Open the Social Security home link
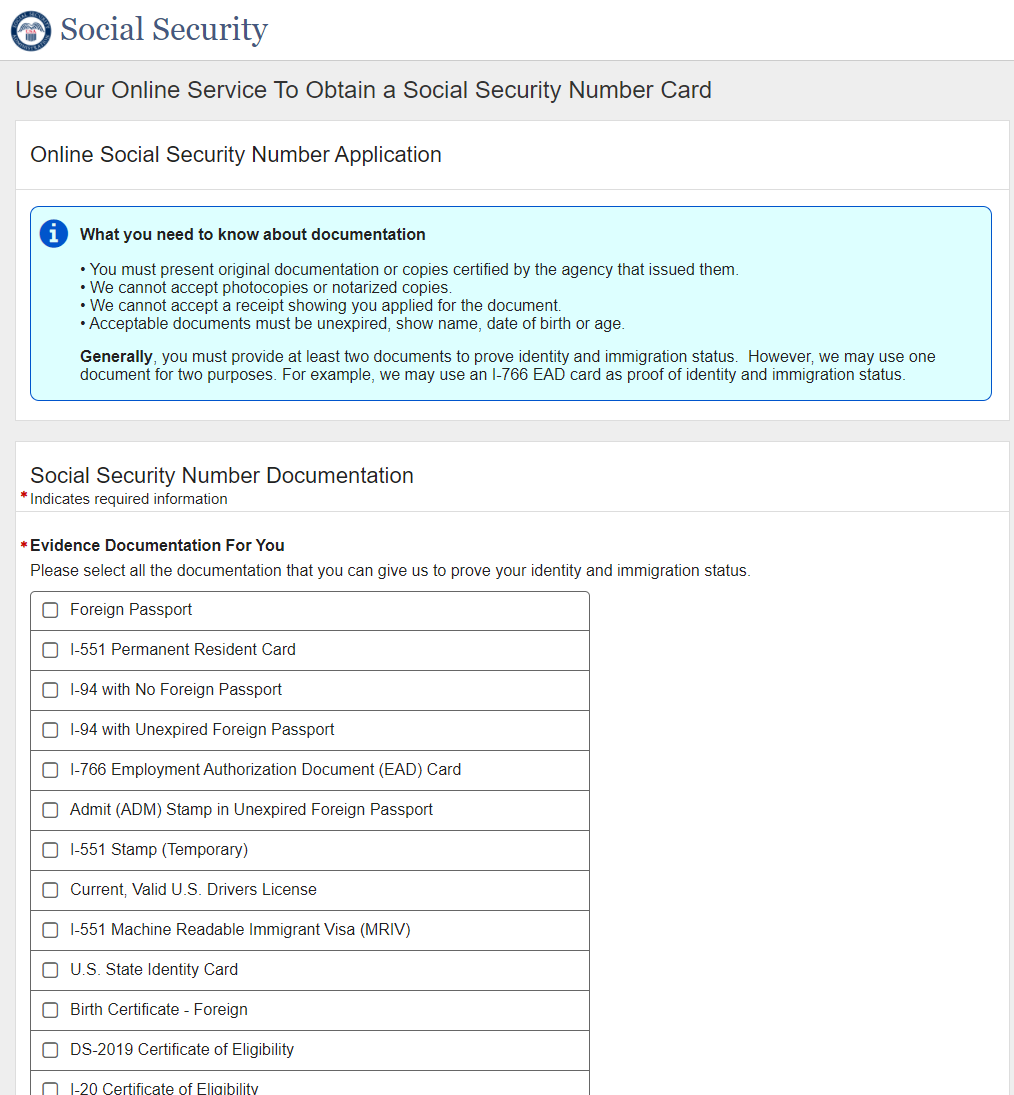1014x1095 pixels. 163,30
